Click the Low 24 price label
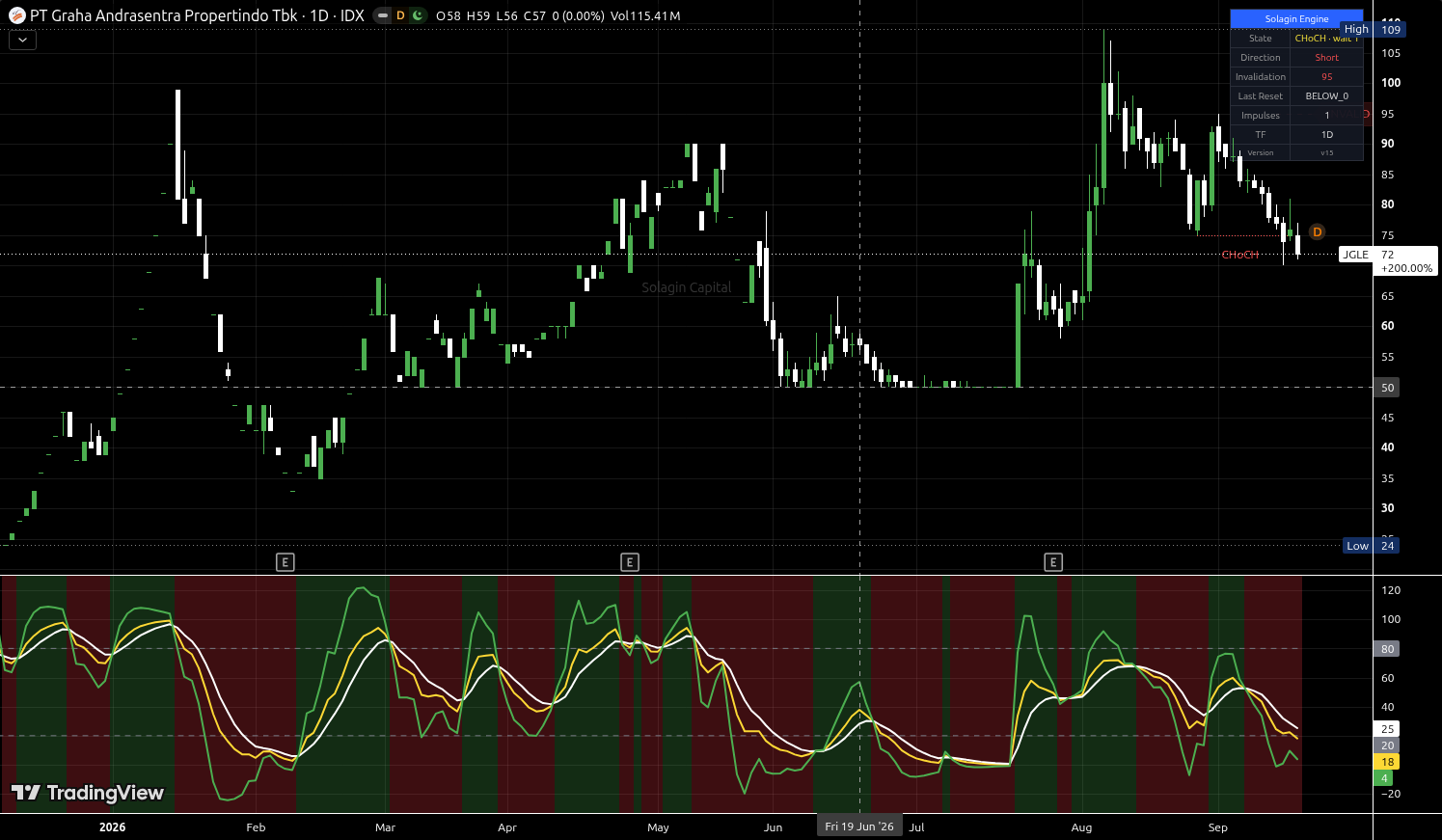This screenshot has width=1442, height=840. point(1372,546)
